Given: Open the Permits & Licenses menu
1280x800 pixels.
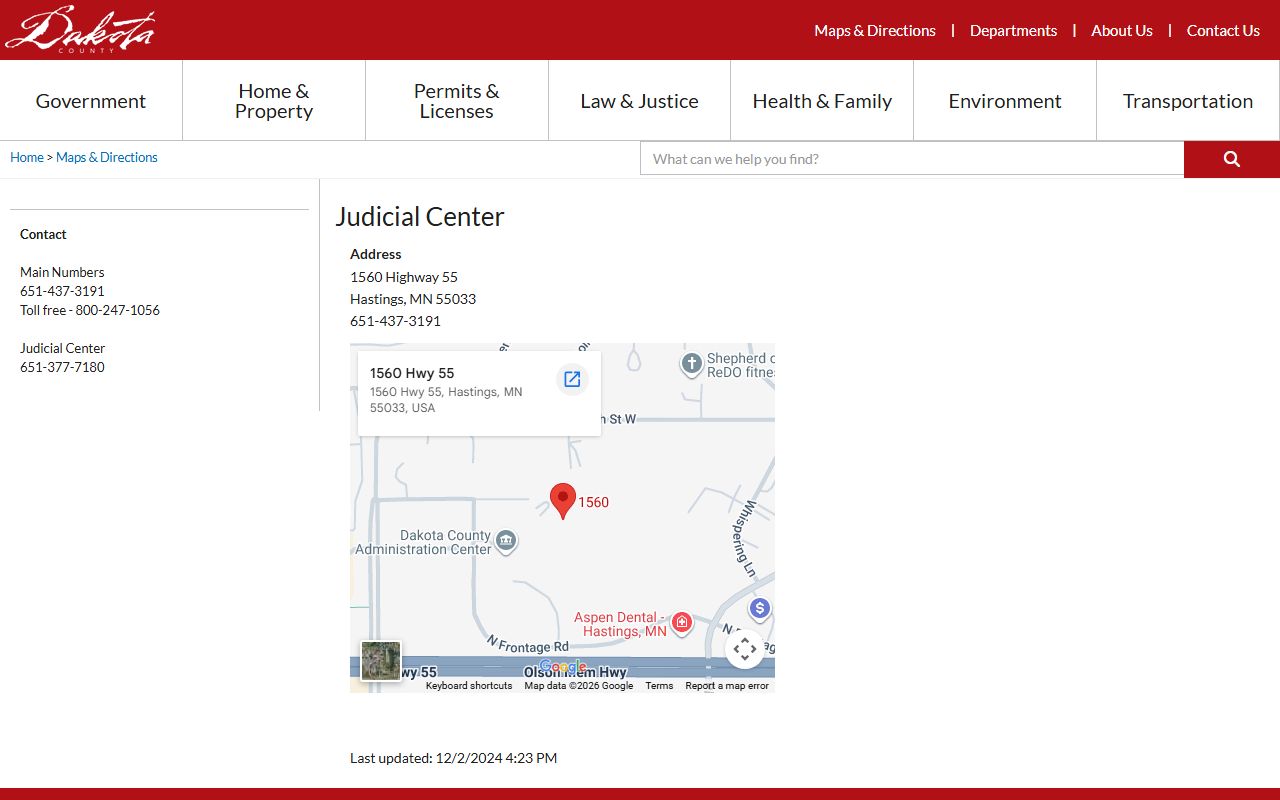Looking at the screenshot, I should click(x=457, y=101).
